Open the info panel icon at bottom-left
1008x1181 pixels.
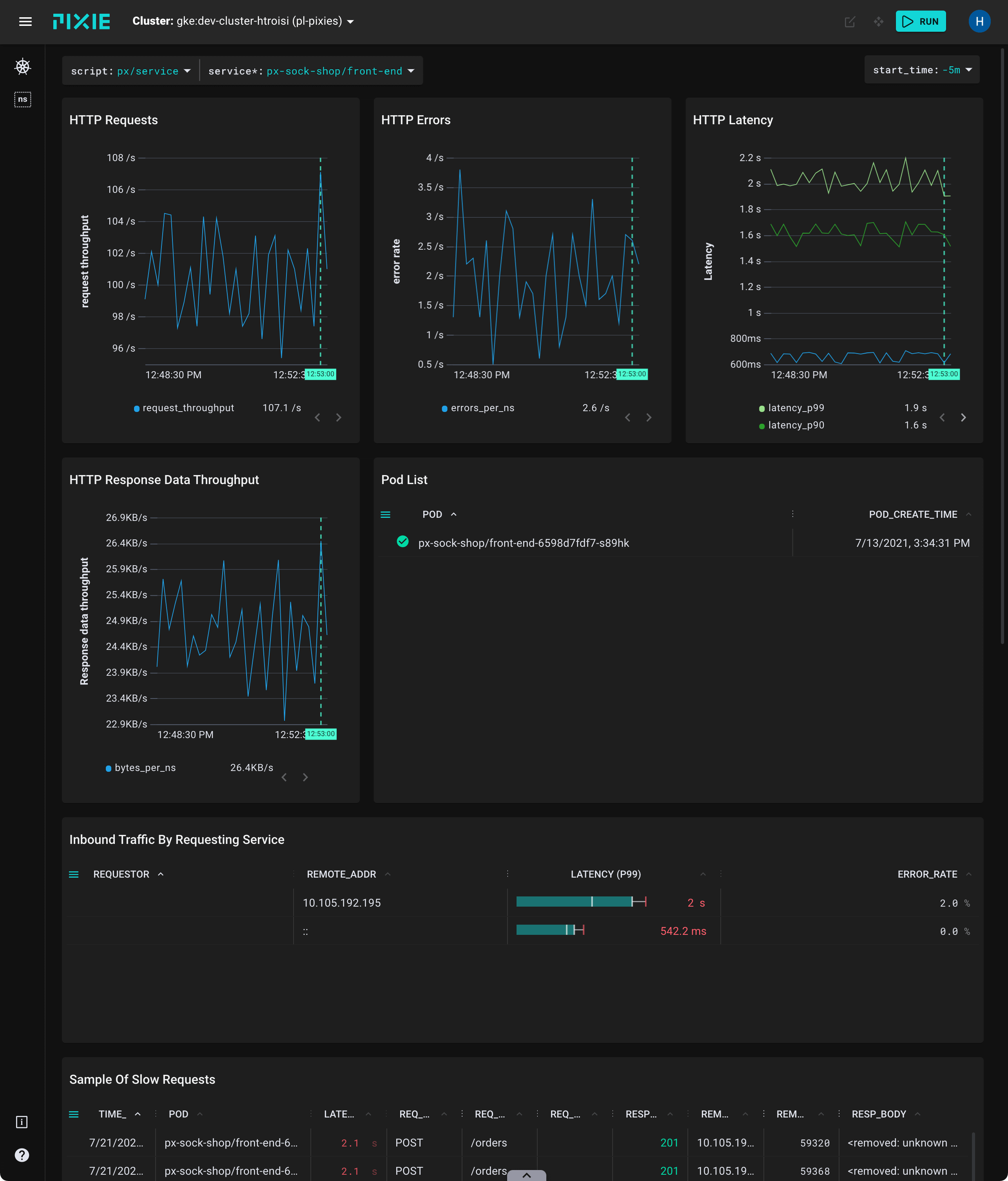point(22,1122)
